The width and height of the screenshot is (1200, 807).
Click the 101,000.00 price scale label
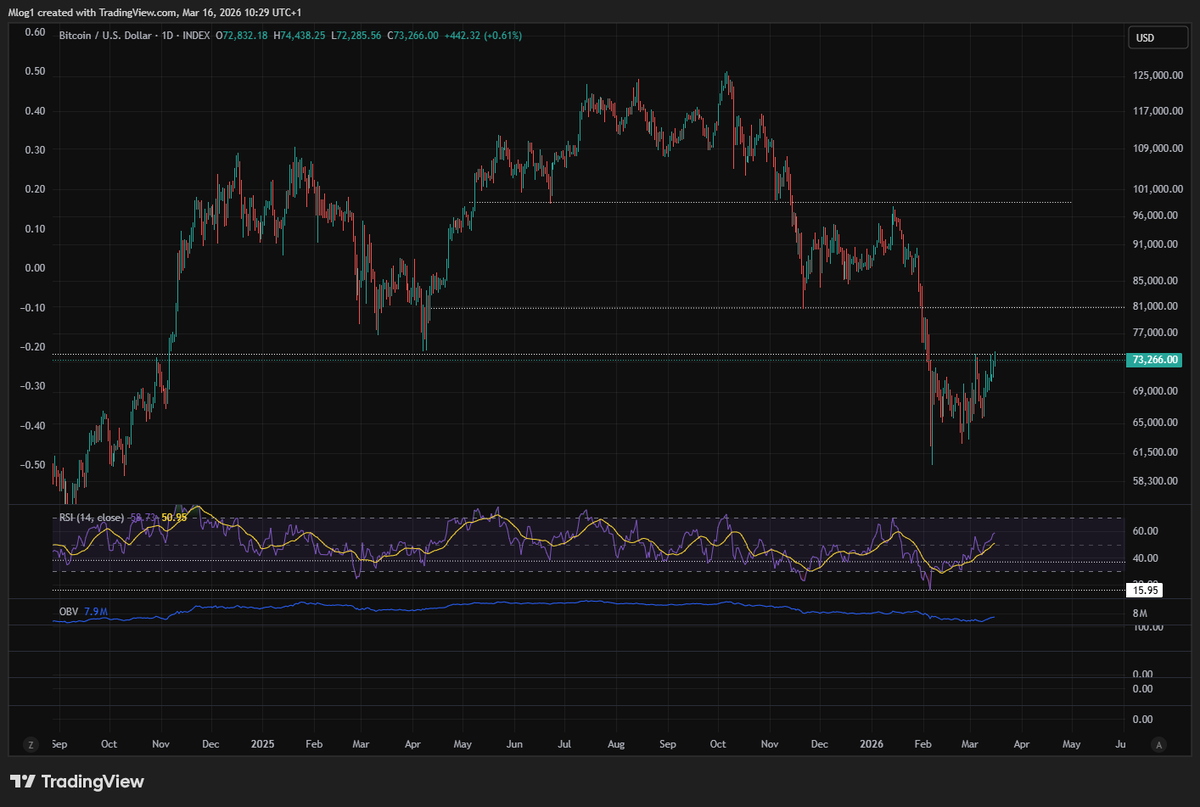pos(1157,189)
